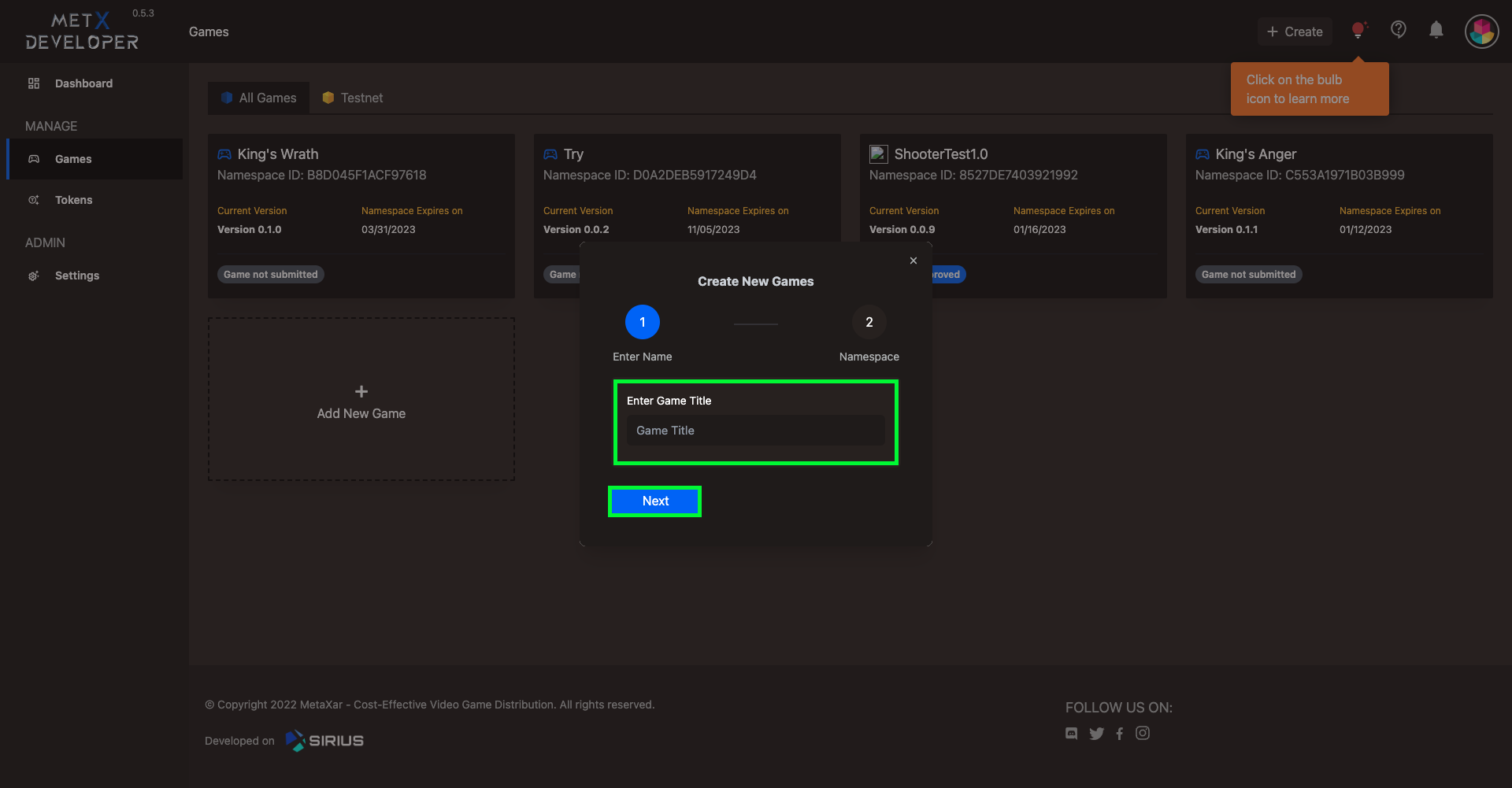Click the Dashboard sidebar icon

34,83
